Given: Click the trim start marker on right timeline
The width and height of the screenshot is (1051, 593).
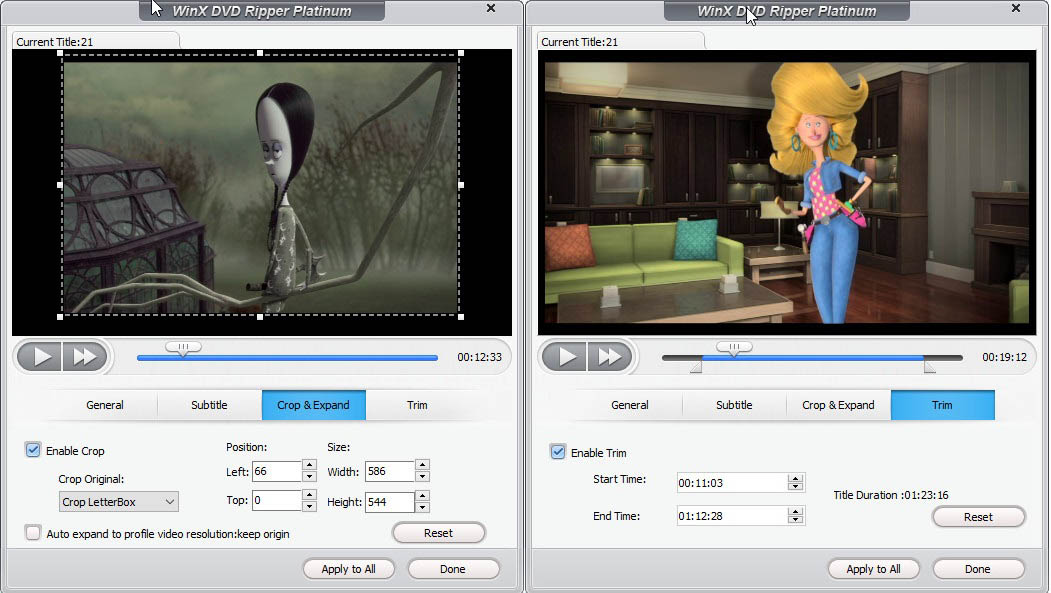Looking at the screenshot, I should (696, 367).
